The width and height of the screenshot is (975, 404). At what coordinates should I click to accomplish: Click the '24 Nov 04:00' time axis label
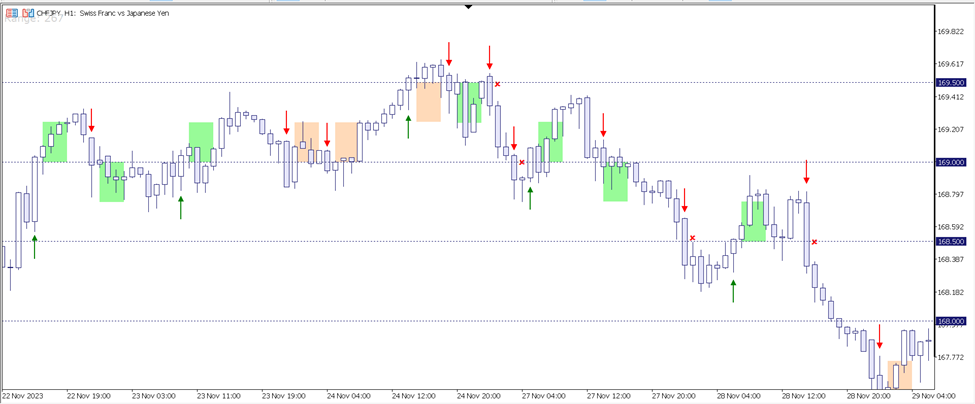tap(349, 395)
